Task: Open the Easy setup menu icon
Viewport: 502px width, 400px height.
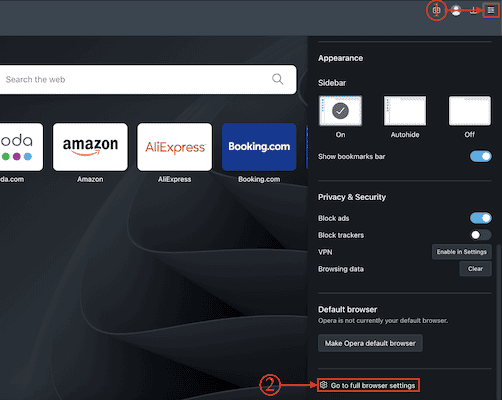Action: (491, 10)
